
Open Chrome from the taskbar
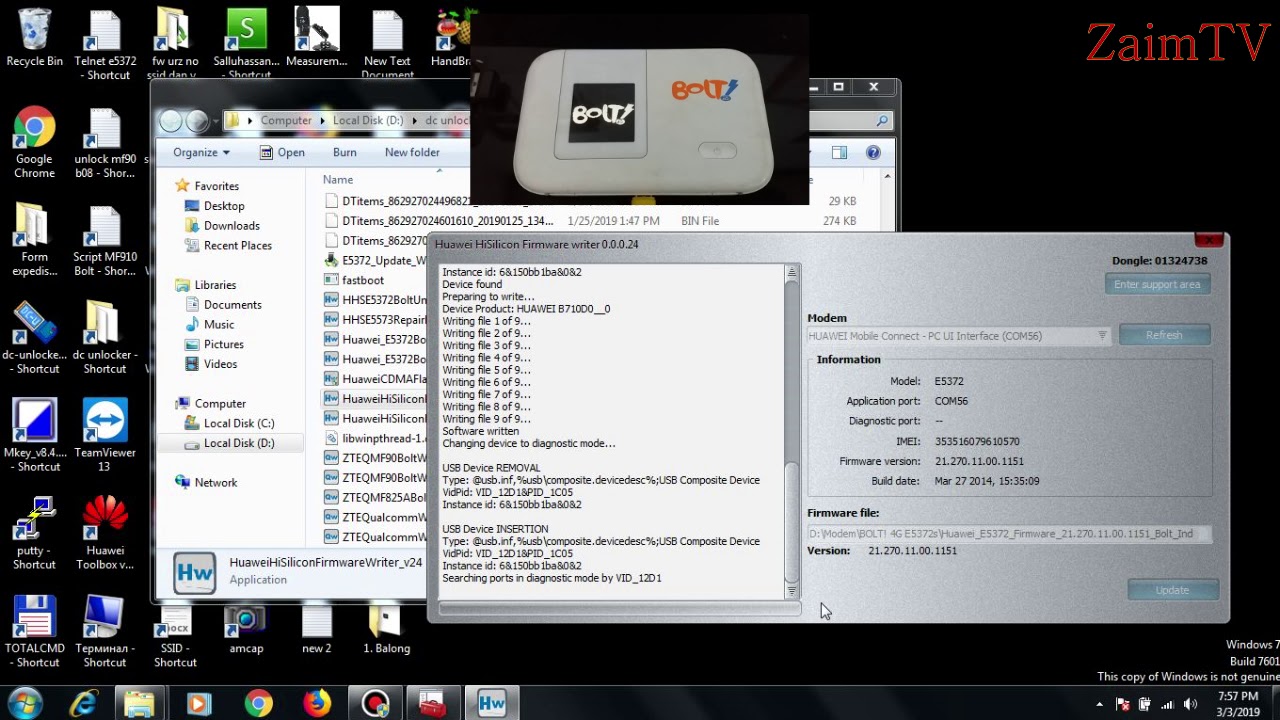[258, 704]
